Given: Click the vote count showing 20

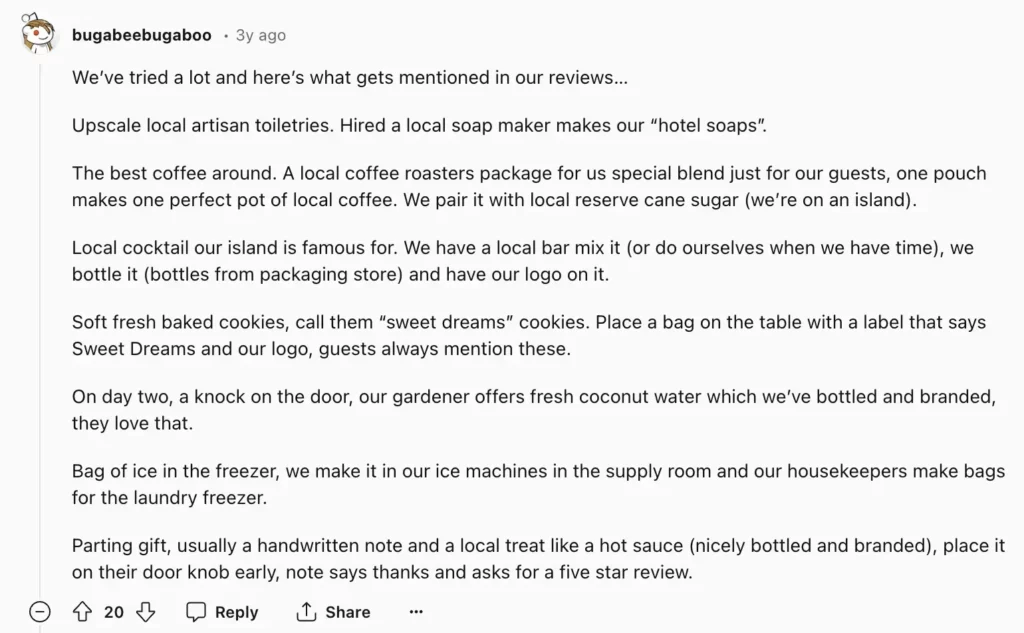Looking at the screenshot, I should 114,611.
